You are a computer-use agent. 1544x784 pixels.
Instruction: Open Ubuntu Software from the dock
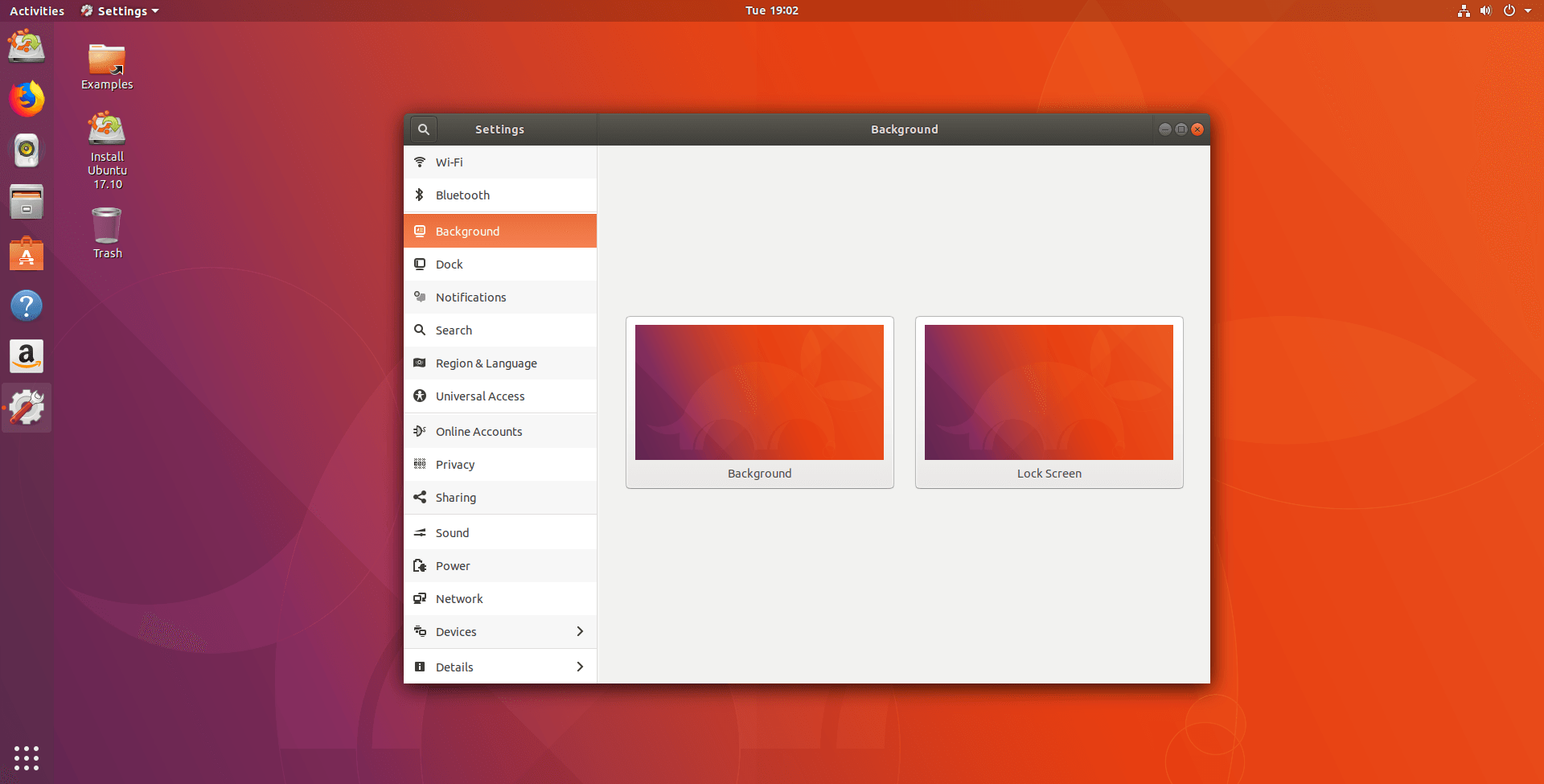[27, 253]
